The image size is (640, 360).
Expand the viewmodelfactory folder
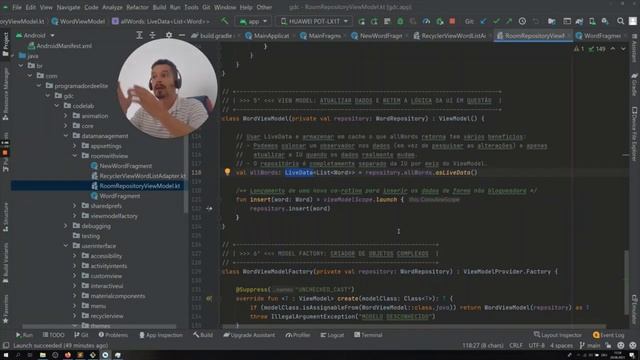(75, 216)
